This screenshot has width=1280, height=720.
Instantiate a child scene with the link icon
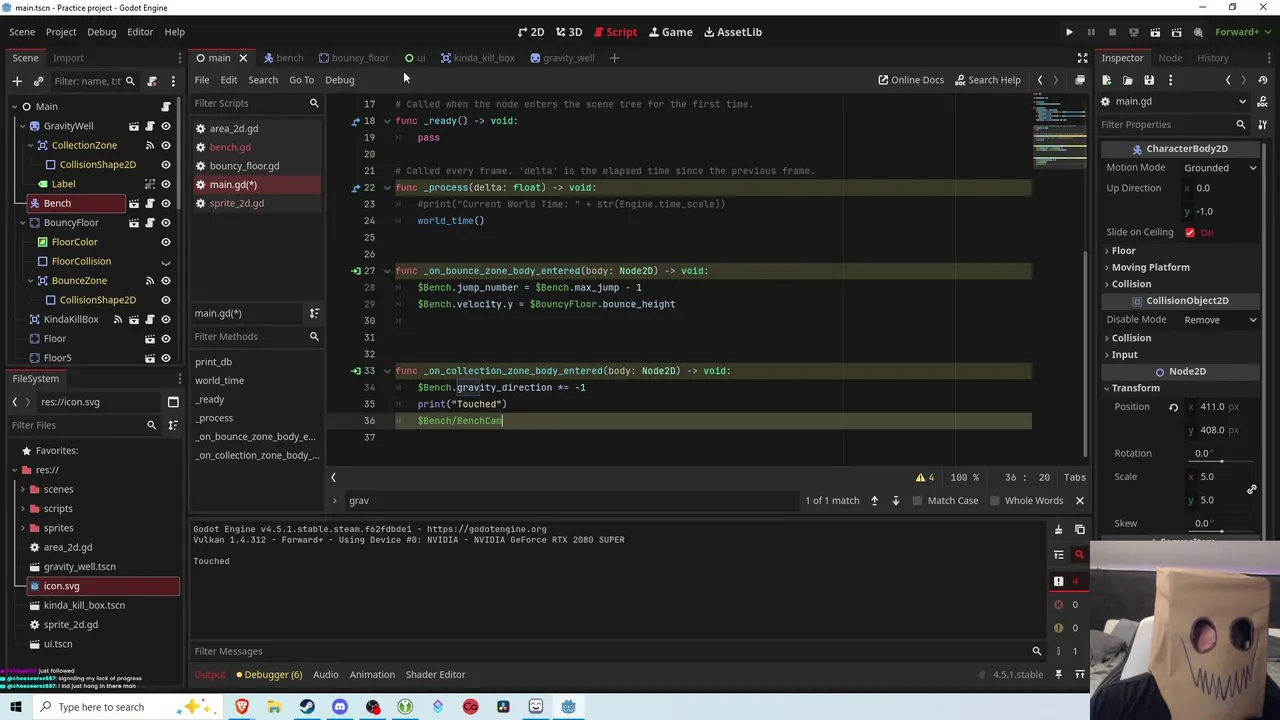coord(38,81)
